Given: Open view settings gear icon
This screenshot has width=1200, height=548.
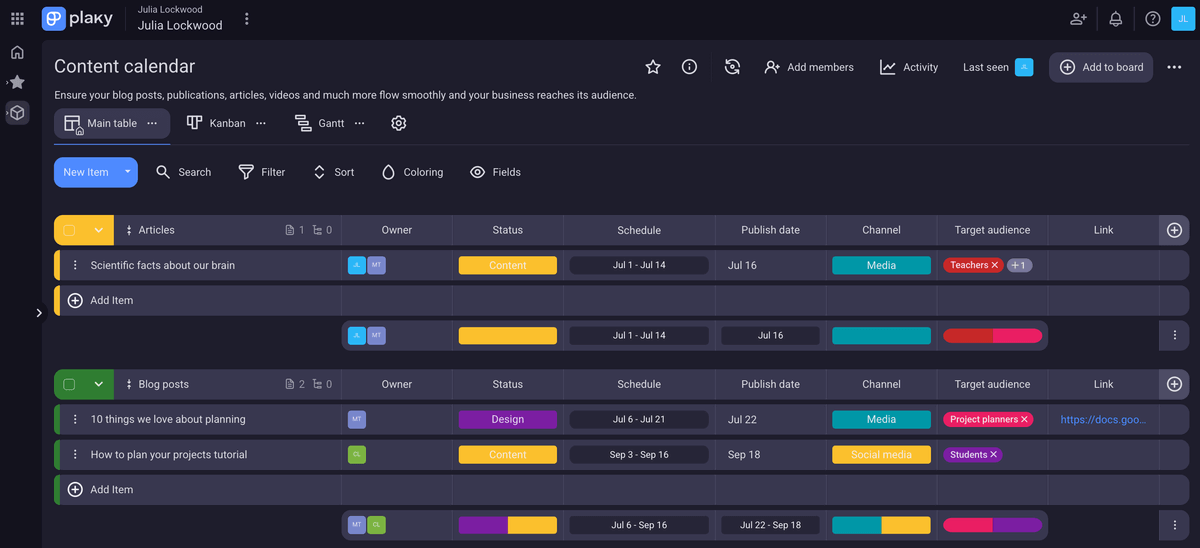Looking at the screenshot, I should (398, 123).
